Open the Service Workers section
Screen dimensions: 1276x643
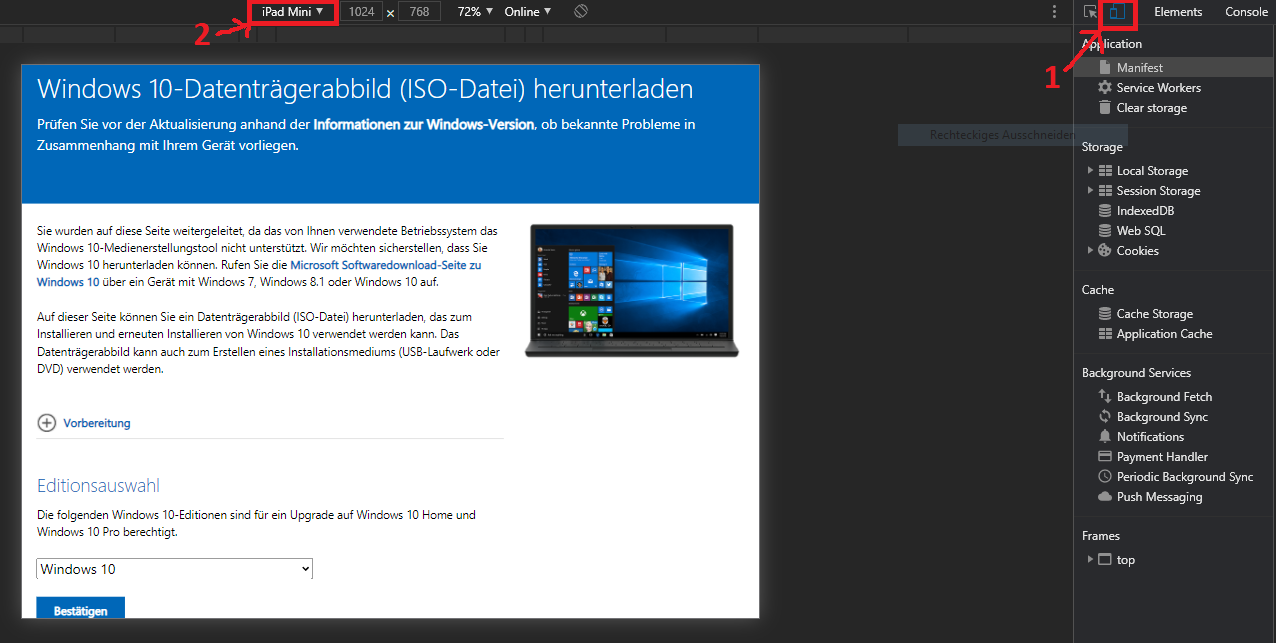tap(1158, 88)
